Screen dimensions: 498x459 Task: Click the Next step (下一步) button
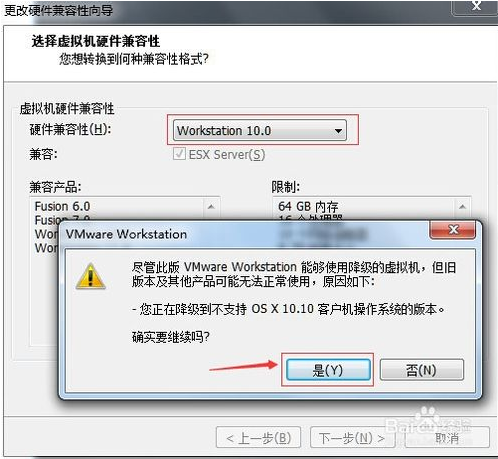tap(352, 437)
